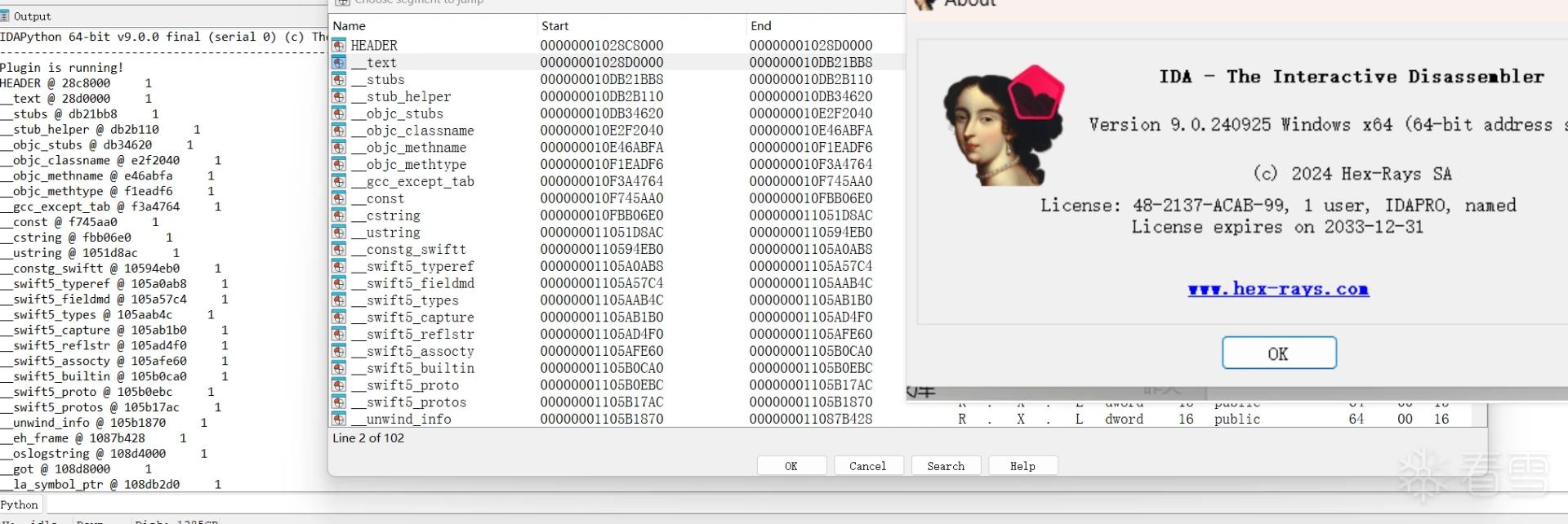Click Cancel in the segment chooser dialog
This screenshot has width=1568, height=524.
click(x=867, y=466)
